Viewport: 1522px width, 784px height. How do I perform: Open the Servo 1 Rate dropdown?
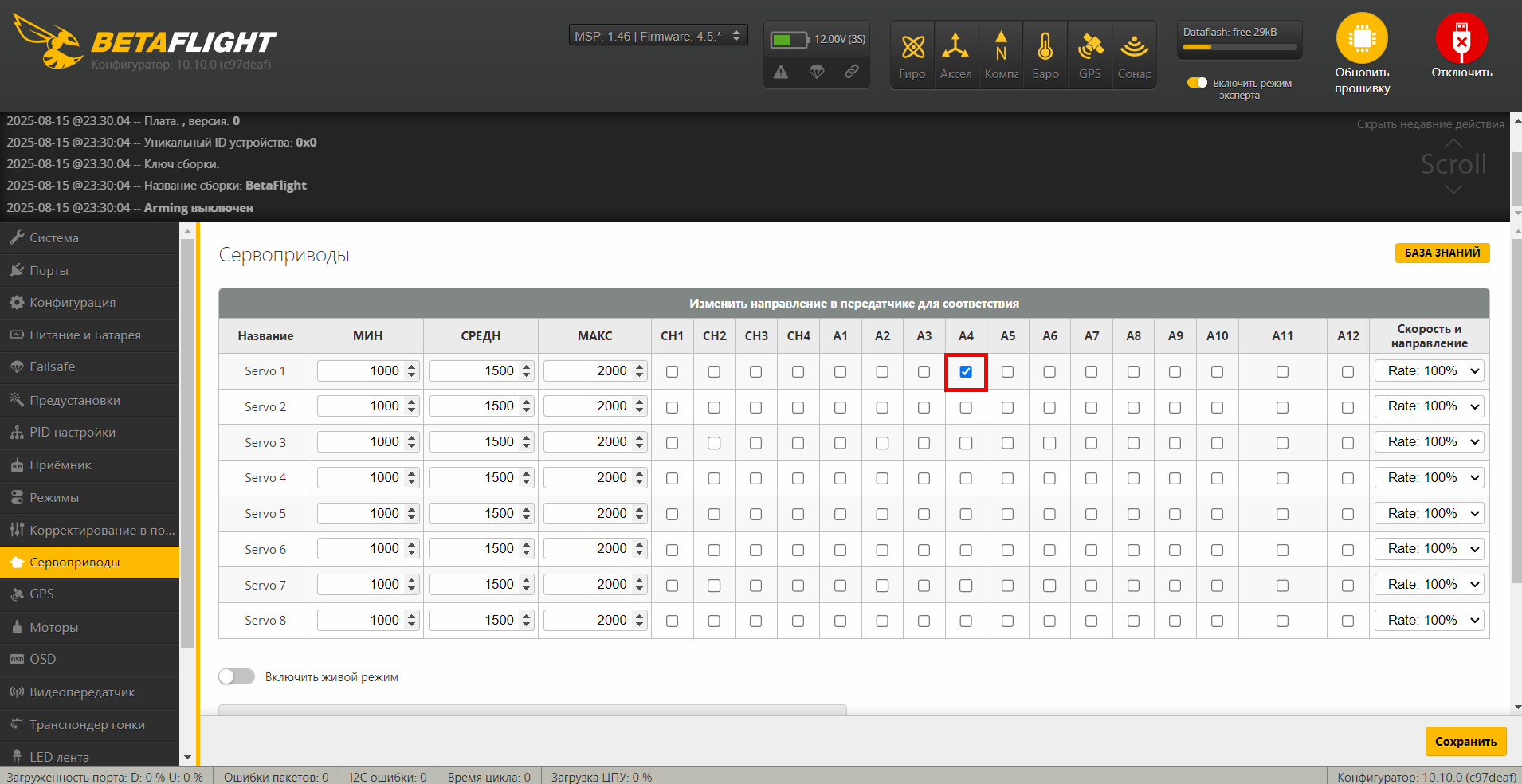1429,371
